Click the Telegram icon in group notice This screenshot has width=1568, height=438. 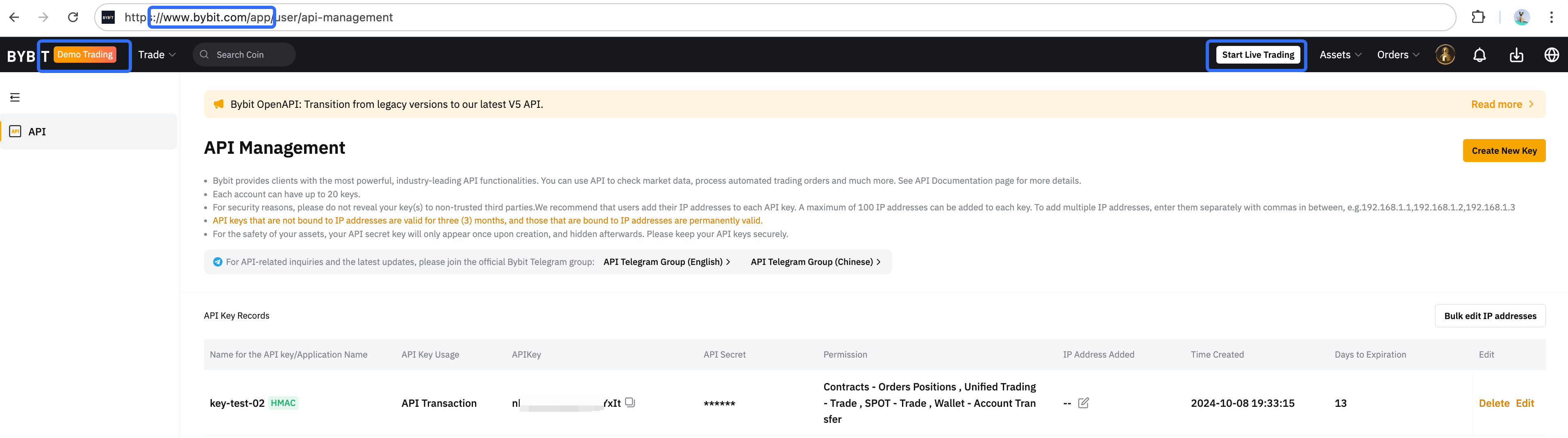(217, 262)
